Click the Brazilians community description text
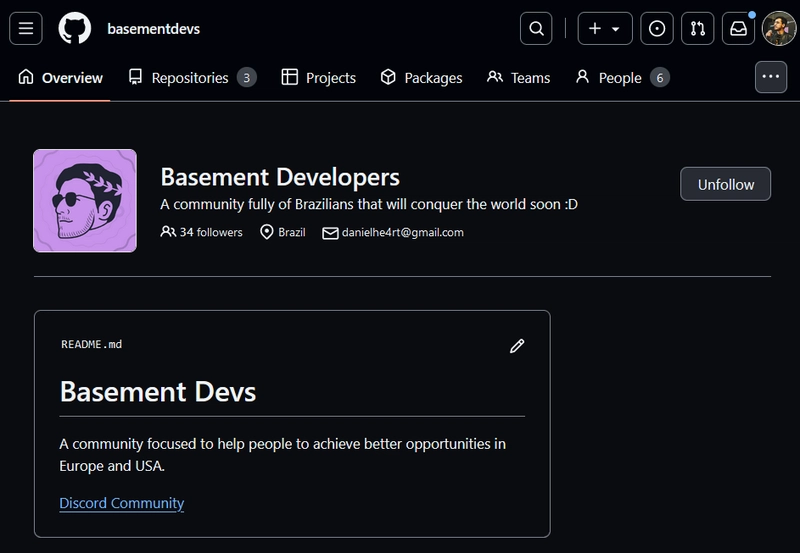 coord(369,204)
